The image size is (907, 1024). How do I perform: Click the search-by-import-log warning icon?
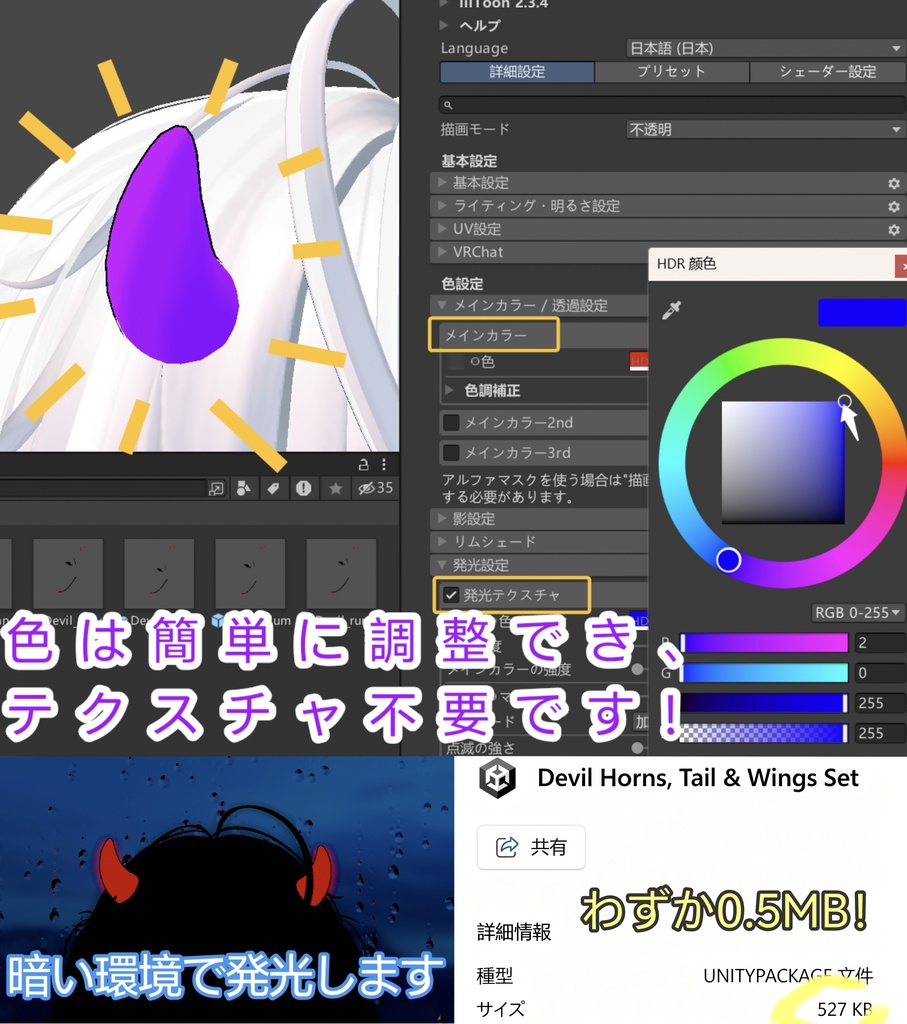point(303,488)
